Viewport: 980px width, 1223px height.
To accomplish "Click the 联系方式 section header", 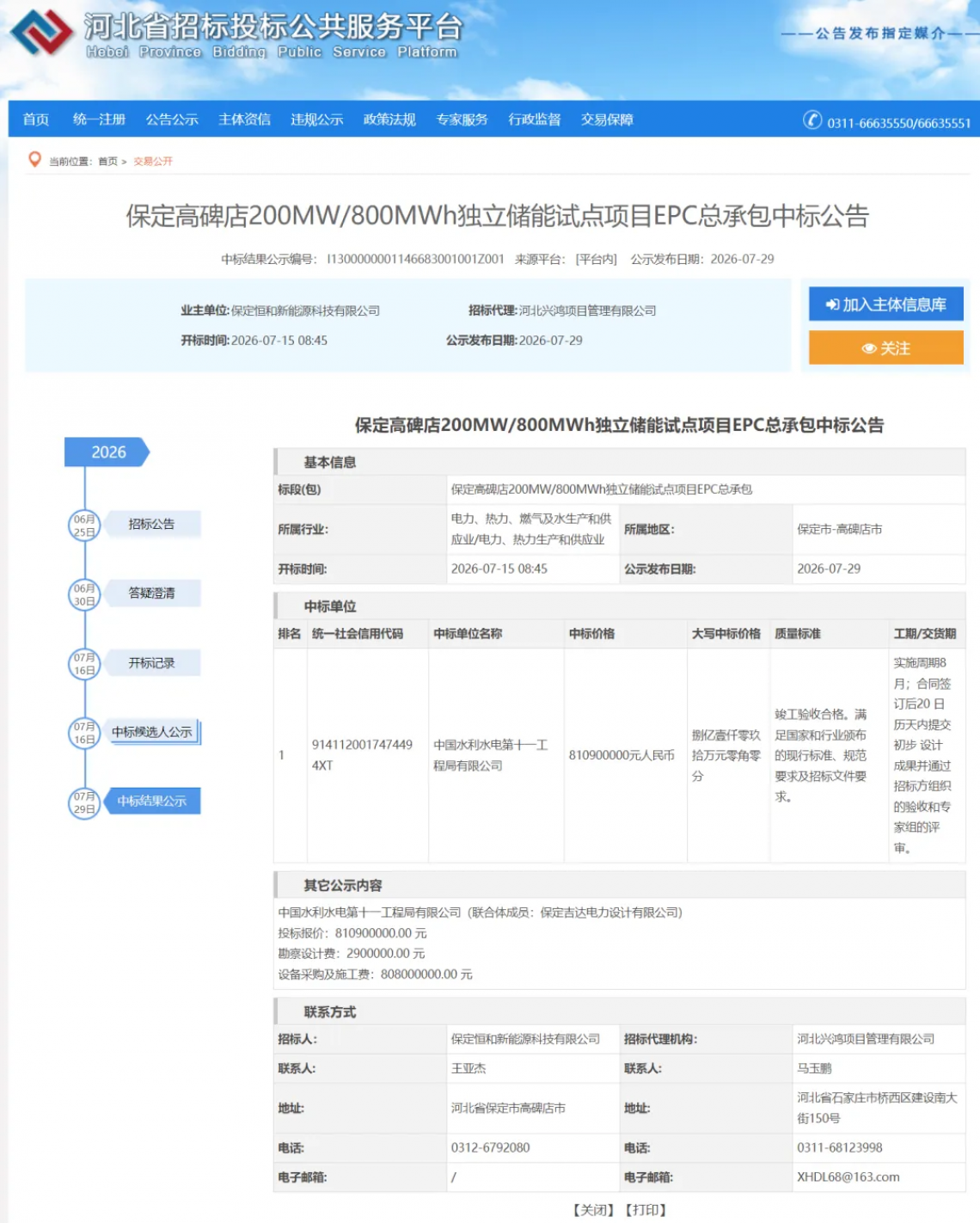I will [x=619, y=1011].
